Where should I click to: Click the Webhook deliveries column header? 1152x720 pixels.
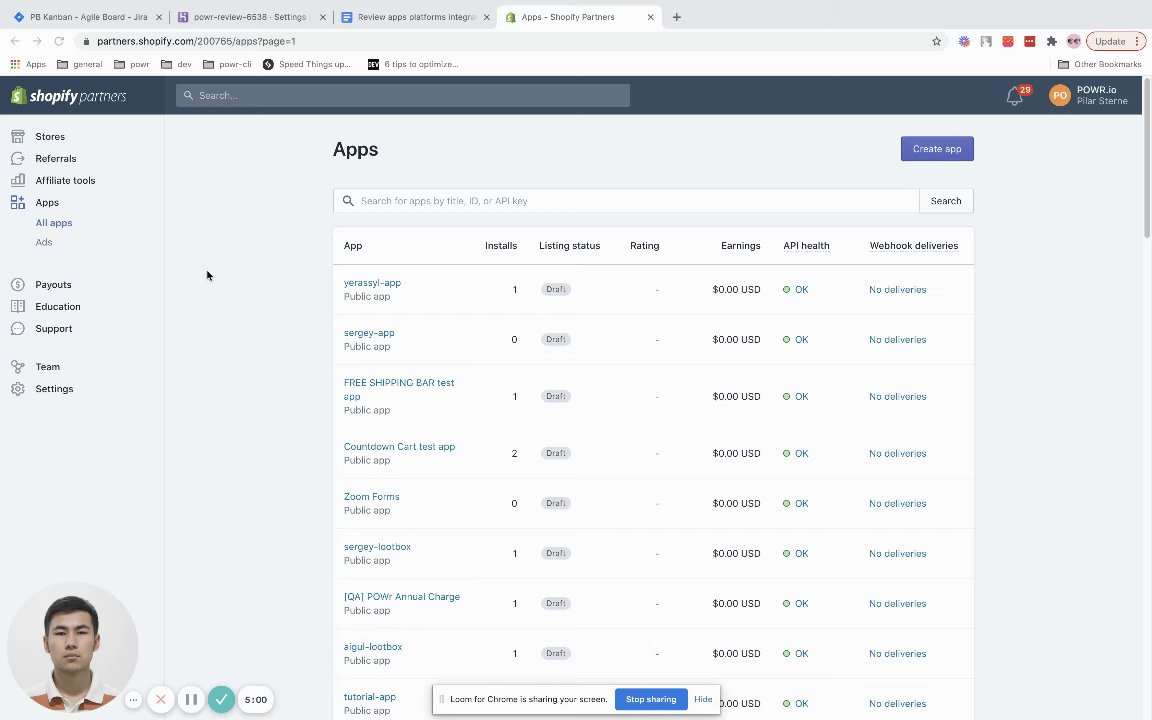[914, 246]
